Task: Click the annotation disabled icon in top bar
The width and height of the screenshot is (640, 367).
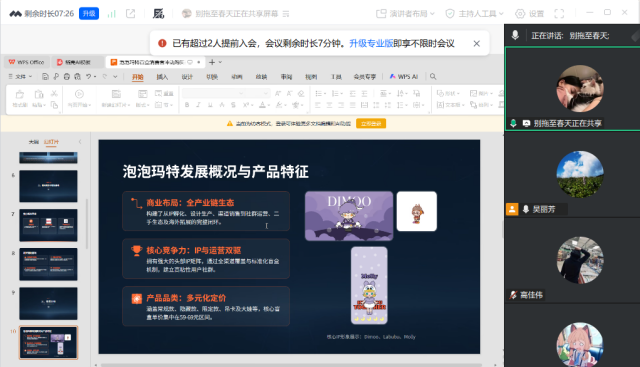Action: 158,14
